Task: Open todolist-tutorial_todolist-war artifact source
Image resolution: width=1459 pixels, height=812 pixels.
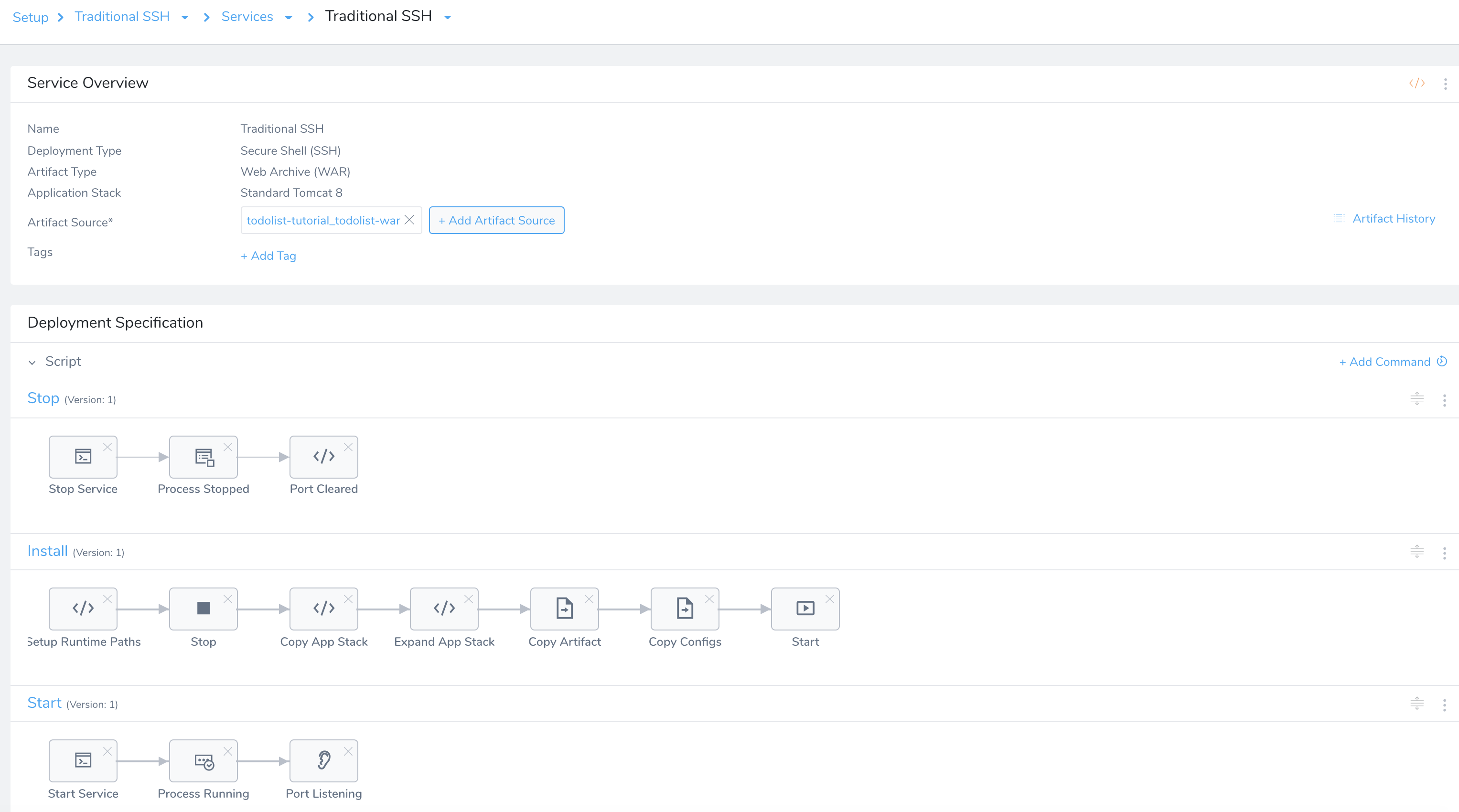Action: (323, 220)
